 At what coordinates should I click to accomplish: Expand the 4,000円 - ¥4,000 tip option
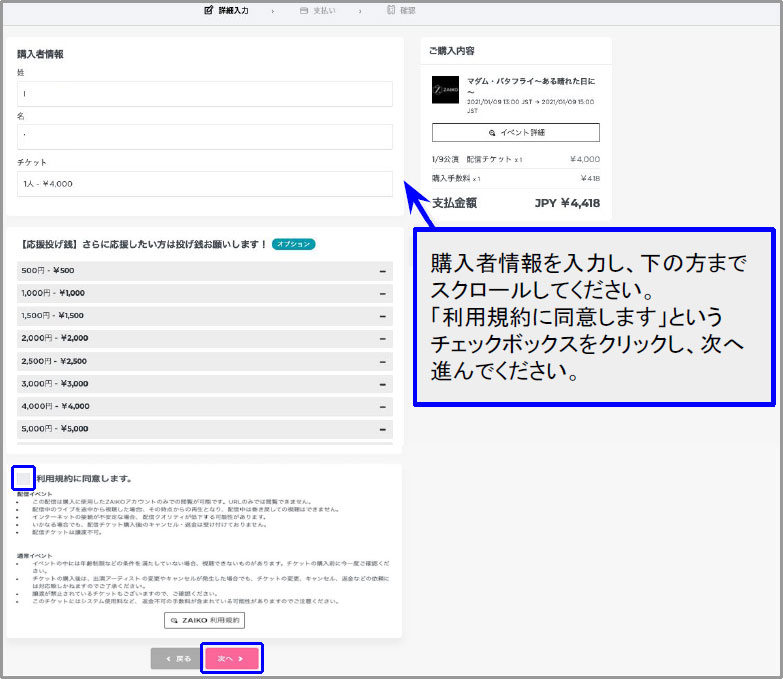click(205, 406)
